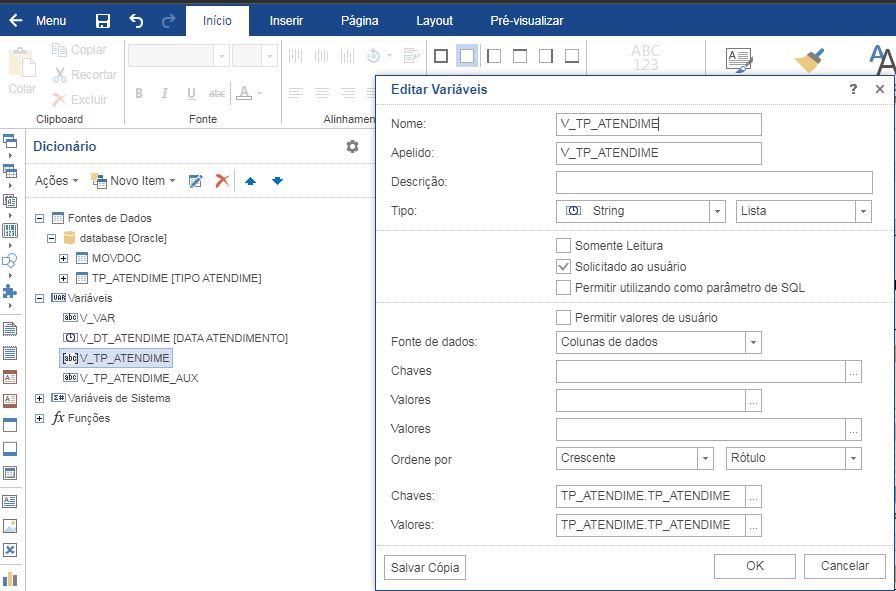
Task: Click the Underline formatting icon
Action: click(191, 93)
